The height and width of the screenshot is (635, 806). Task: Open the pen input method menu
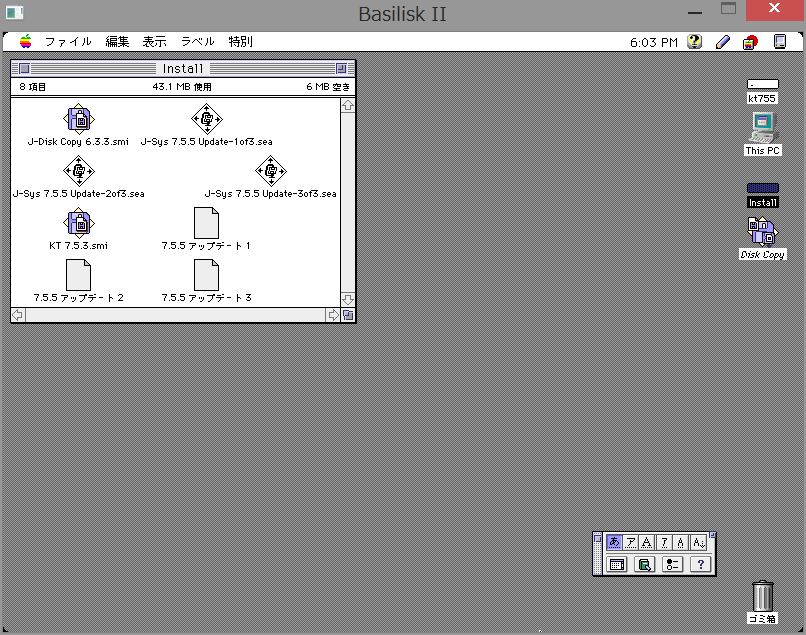click(722, 42)
